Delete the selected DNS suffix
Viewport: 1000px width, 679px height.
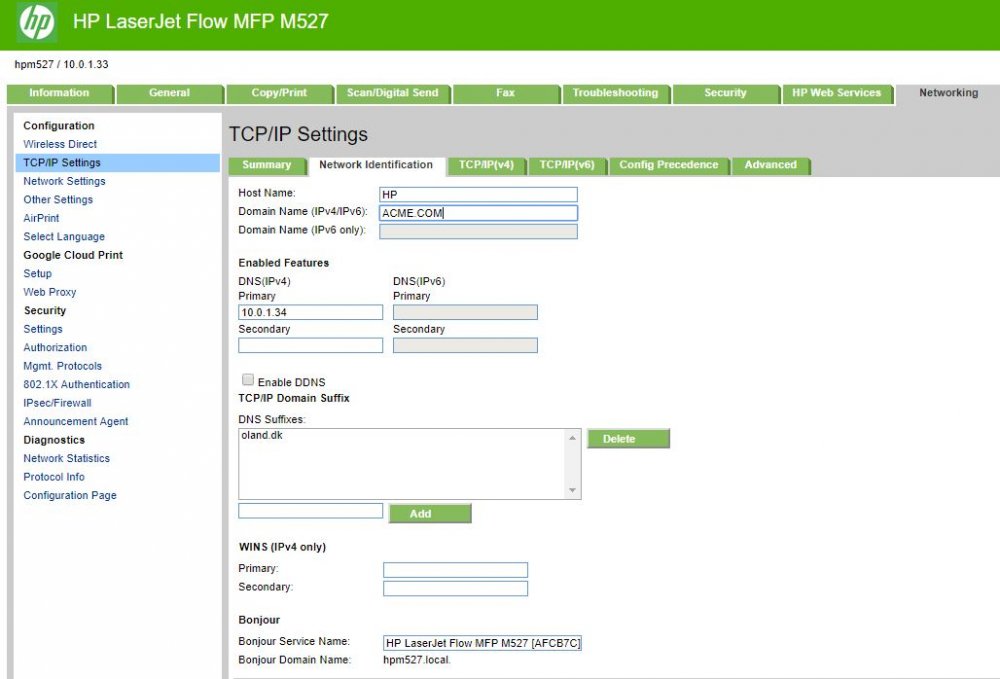tap(627, 439)
